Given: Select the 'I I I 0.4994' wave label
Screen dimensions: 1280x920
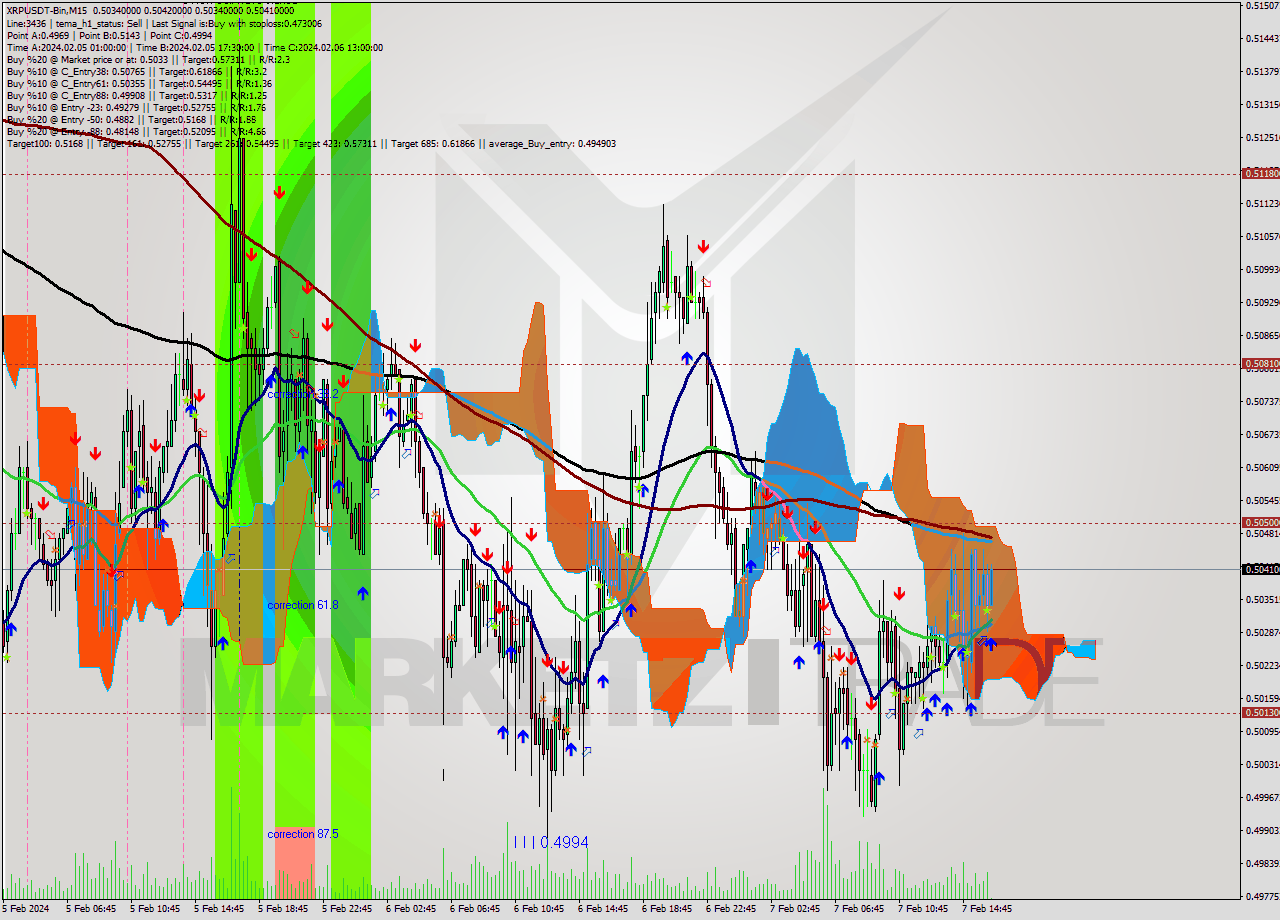Looking at the screenshot, I should click(550, 843).
